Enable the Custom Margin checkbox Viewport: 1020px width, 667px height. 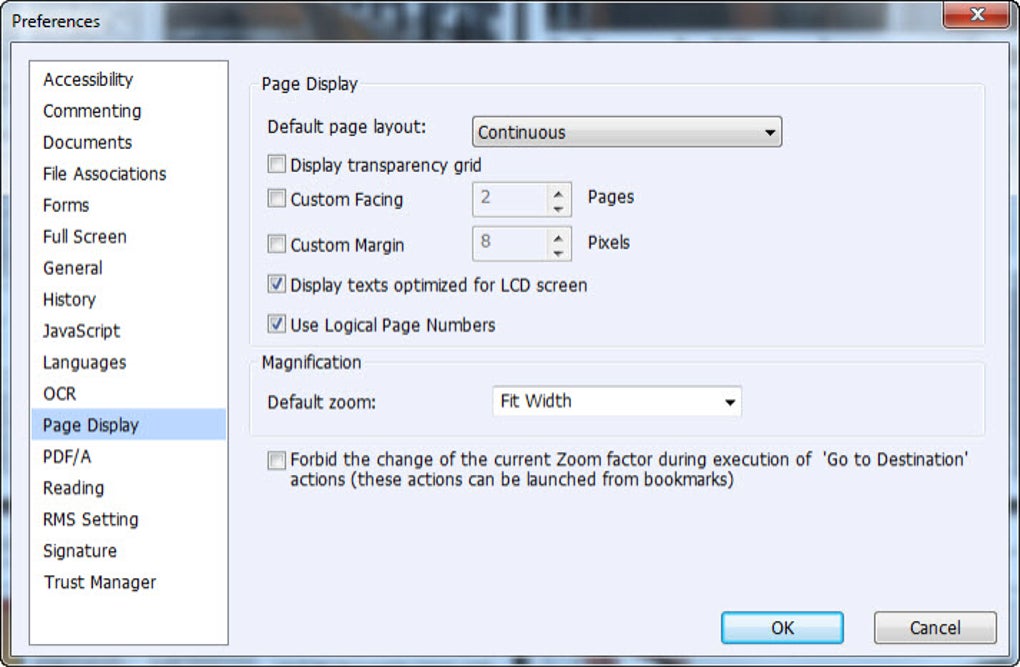[276, 244]
